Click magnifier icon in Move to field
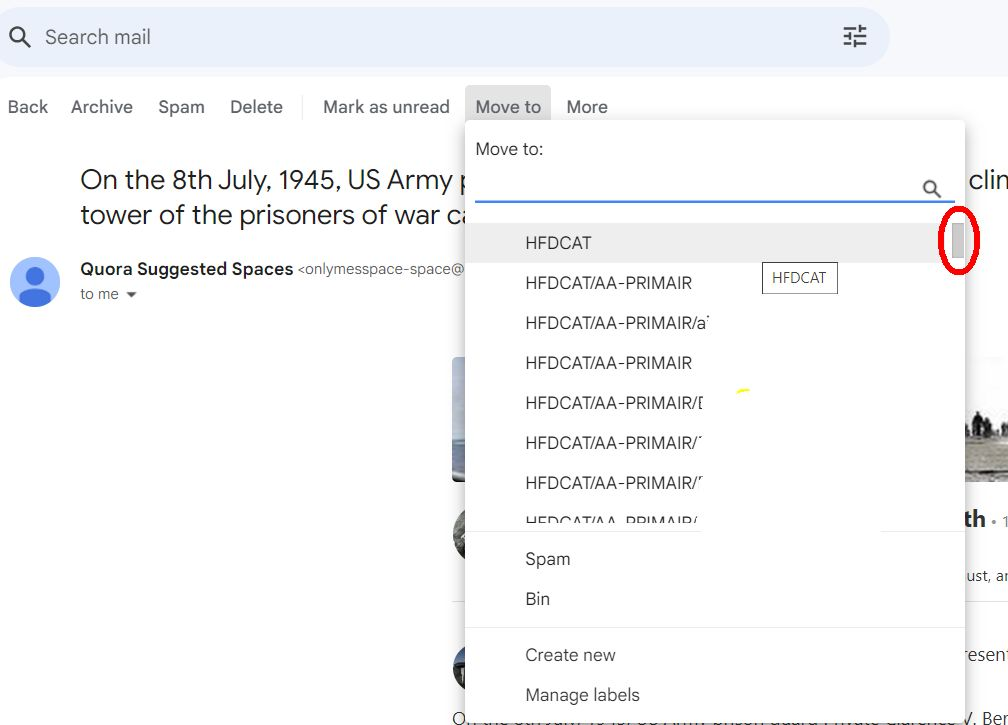 [931, 188]
